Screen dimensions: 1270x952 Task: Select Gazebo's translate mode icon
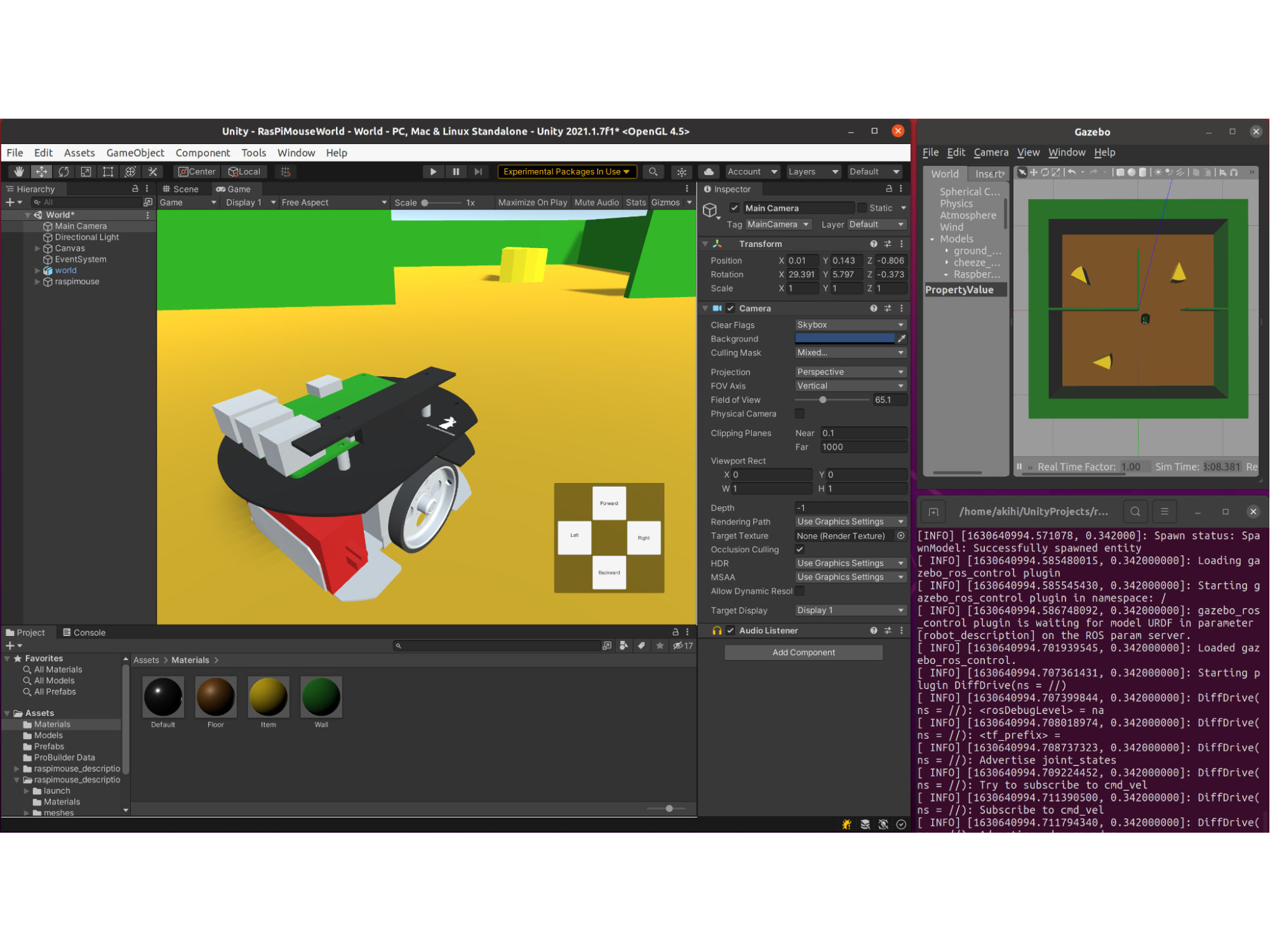1034,172
